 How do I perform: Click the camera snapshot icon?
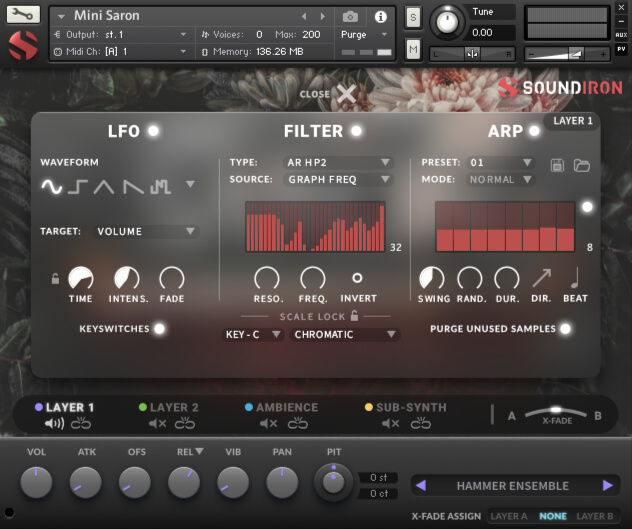click(350, 17)
